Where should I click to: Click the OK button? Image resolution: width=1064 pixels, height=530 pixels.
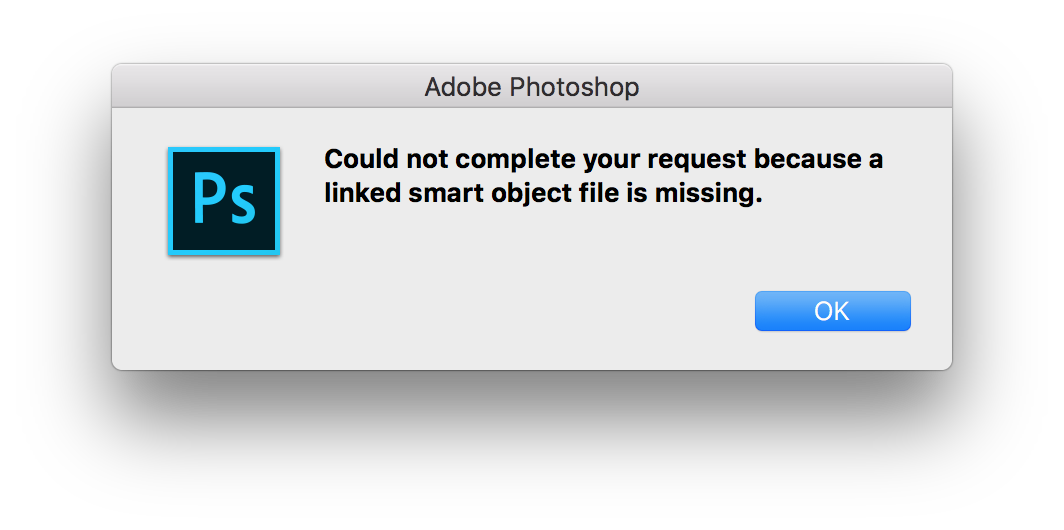point(832,311)
